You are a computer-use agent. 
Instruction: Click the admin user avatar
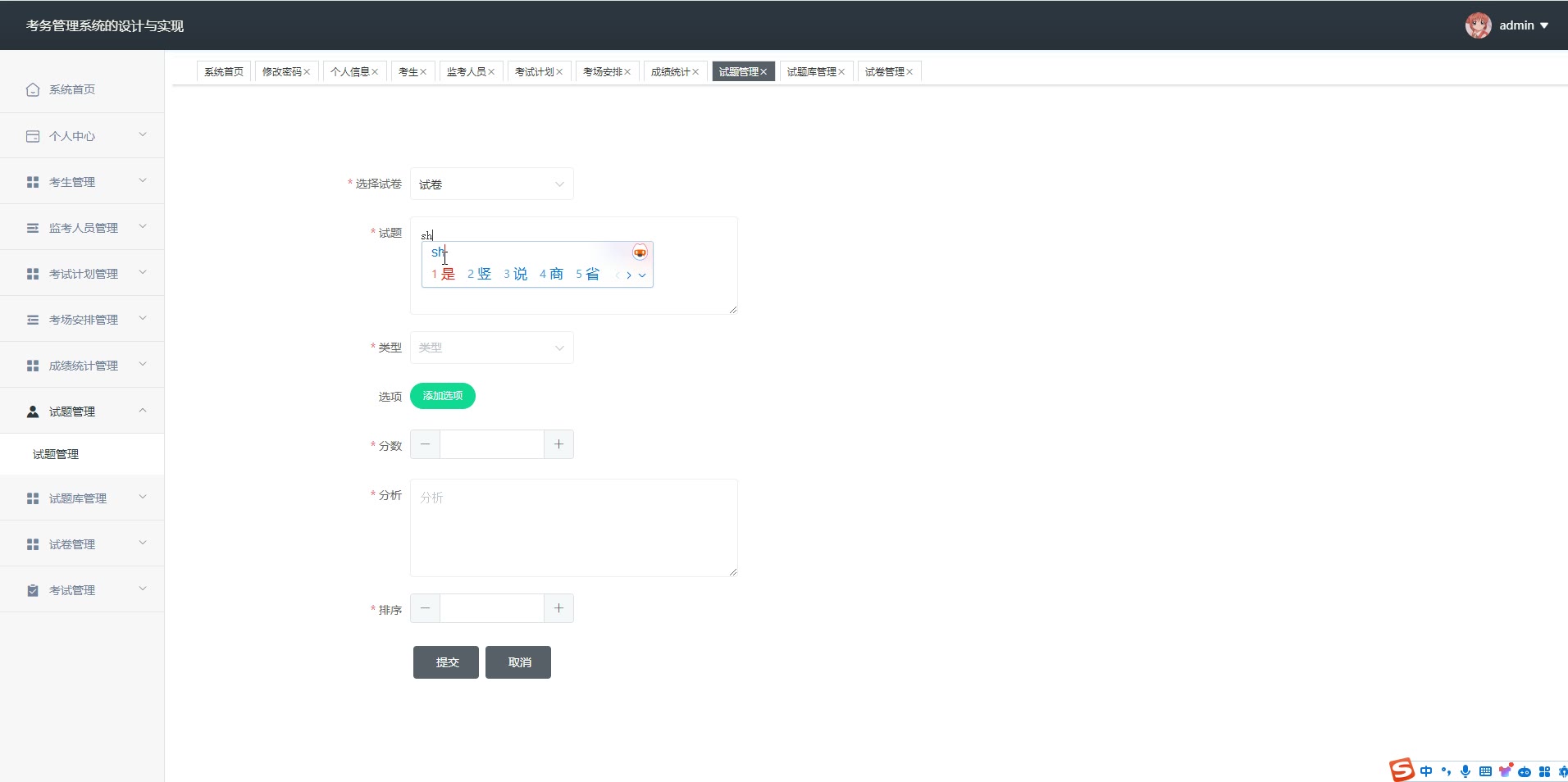coord(1479,25)
